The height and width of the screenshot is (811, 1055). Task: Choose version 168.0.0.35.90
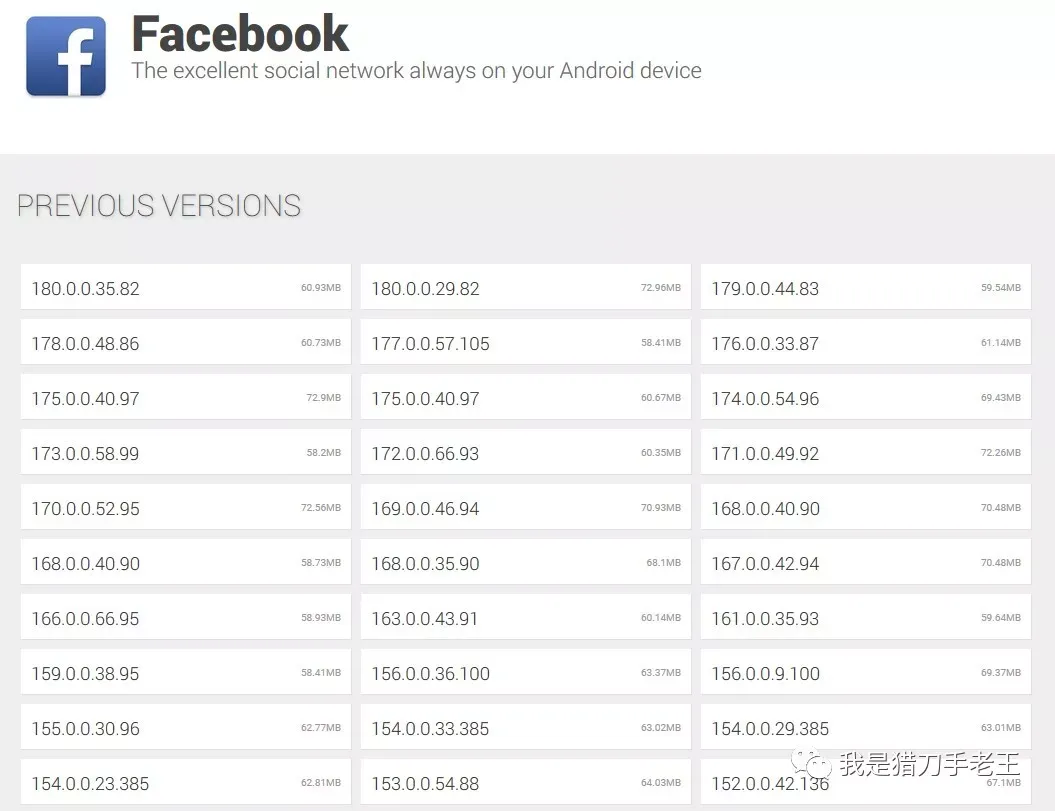525,563
